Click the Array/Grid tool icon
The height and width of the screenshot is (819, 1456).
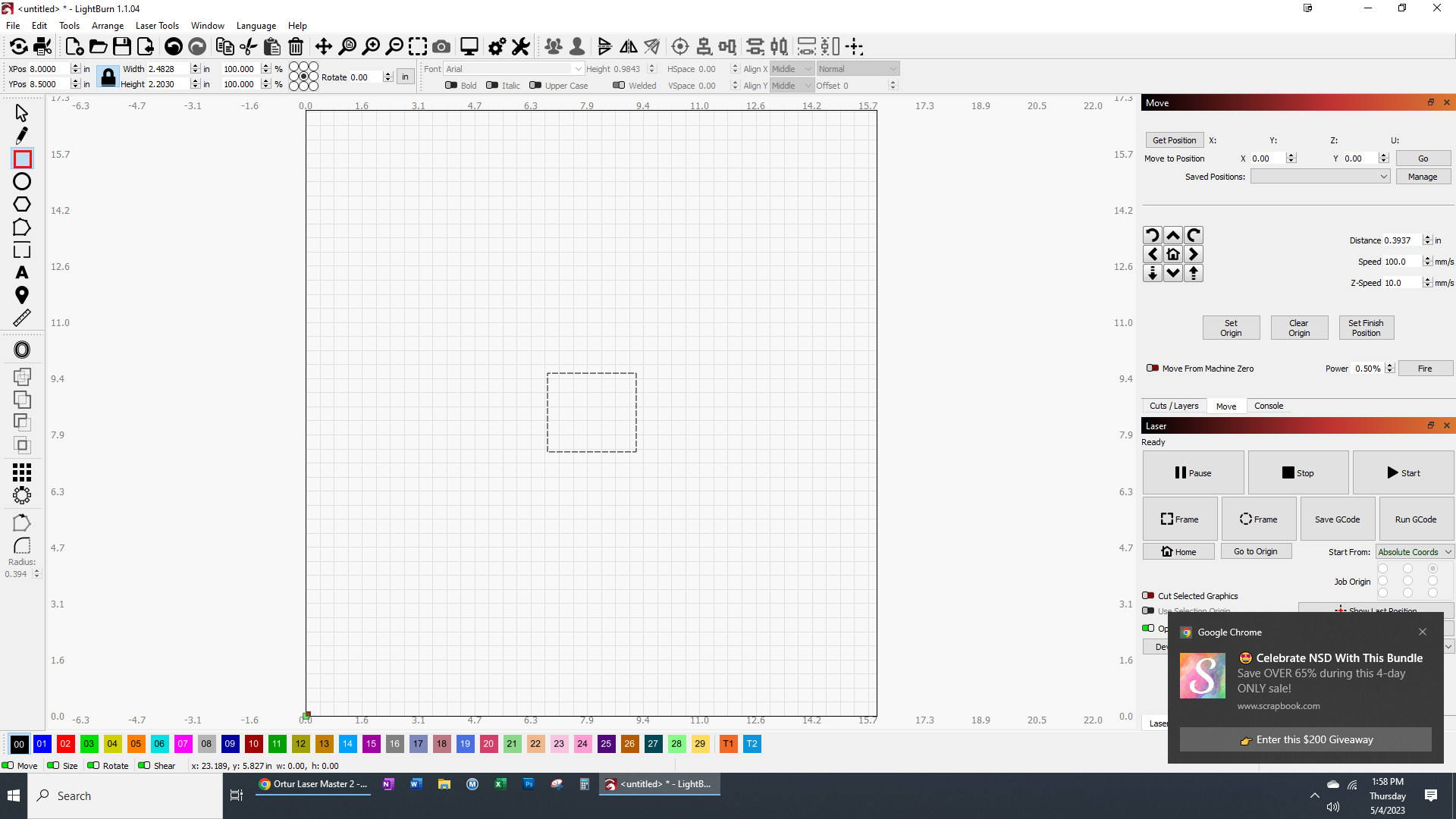tap(22, 472)
